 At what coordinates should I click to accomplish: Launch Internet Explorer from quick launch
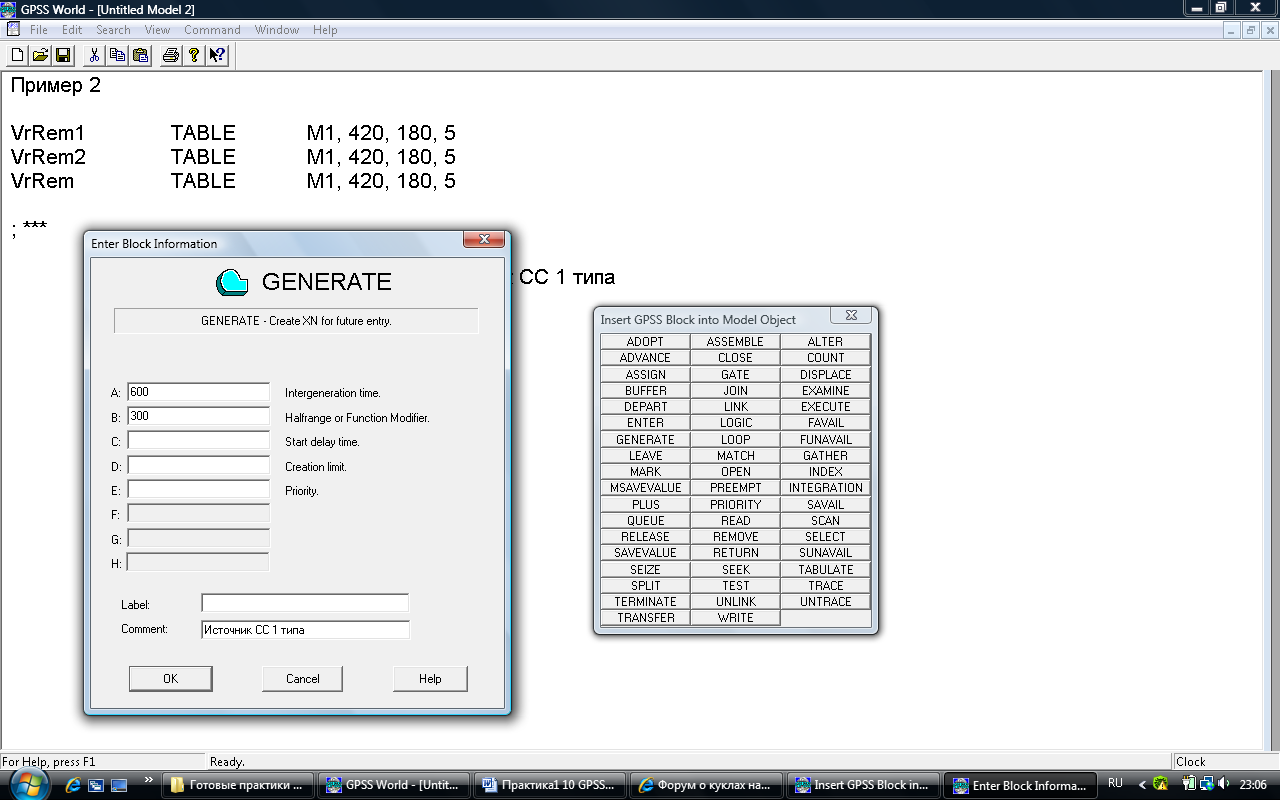(73, 785)
